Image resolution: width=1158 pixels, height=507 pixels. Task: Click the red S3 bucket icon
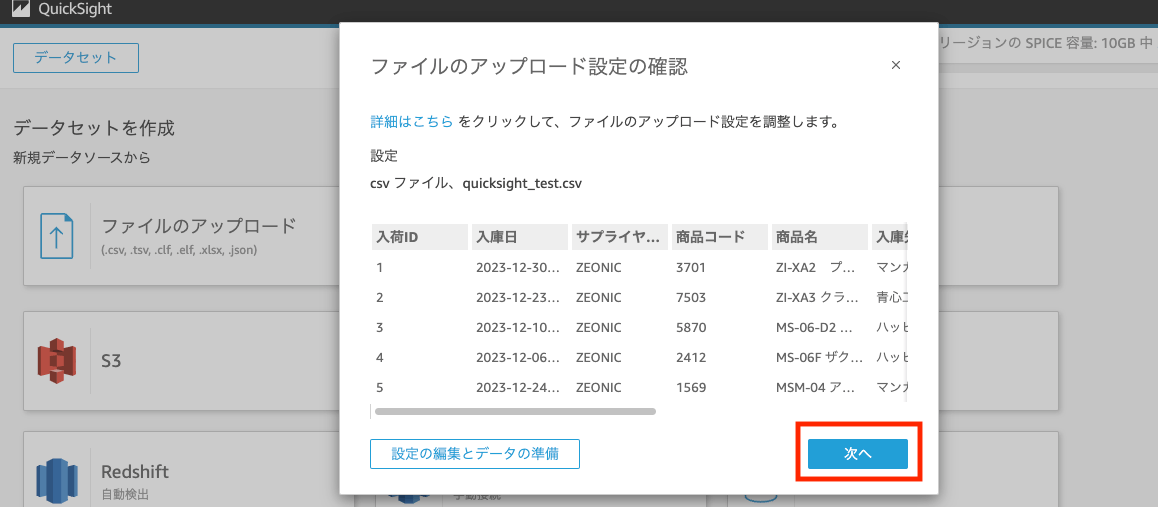[57, 361]
